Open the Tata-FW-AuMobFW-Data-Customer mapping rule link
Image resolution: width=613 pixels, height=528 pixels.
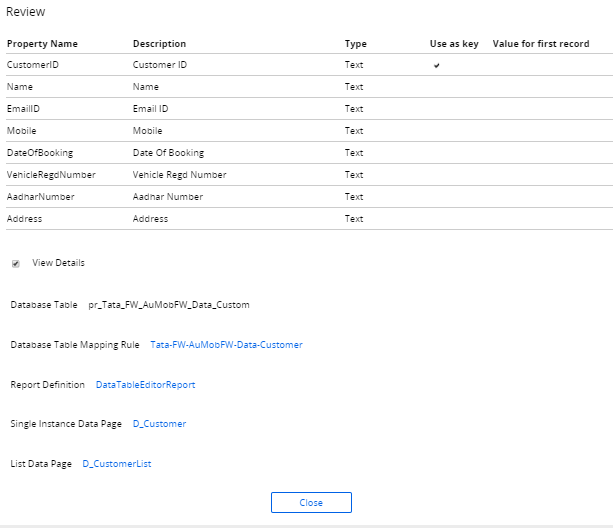click(x=226, y=345)
